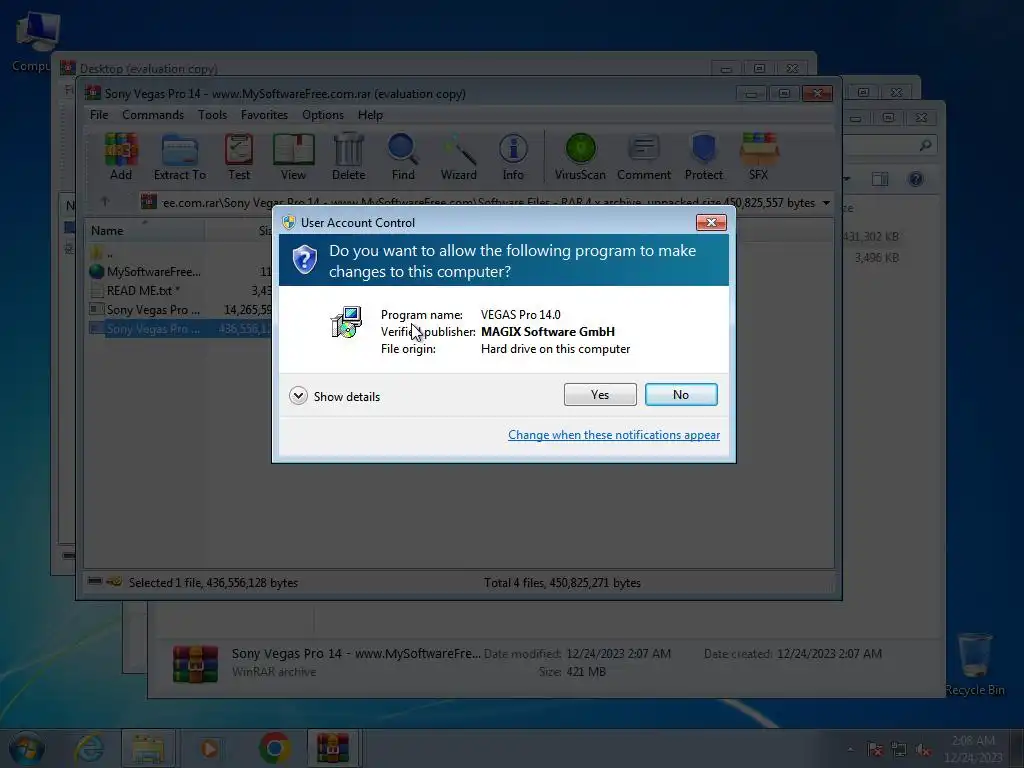This screenshot has height=768, width=1024.
Task: Click the SFX toolbar icon
Action: pos(758,157)
